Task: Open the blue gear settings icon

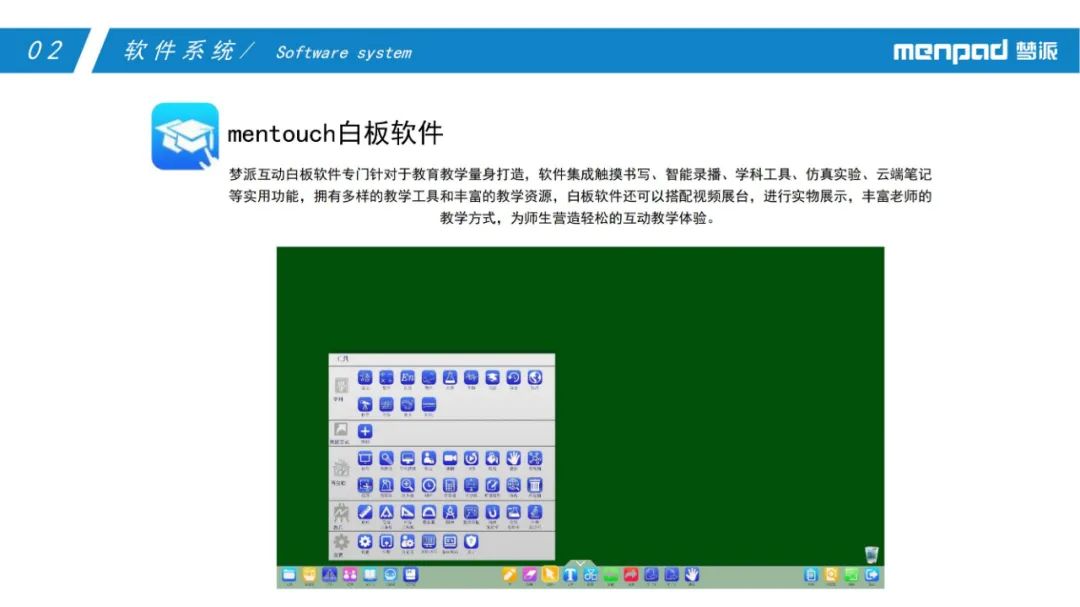Action: pos(365,542)
